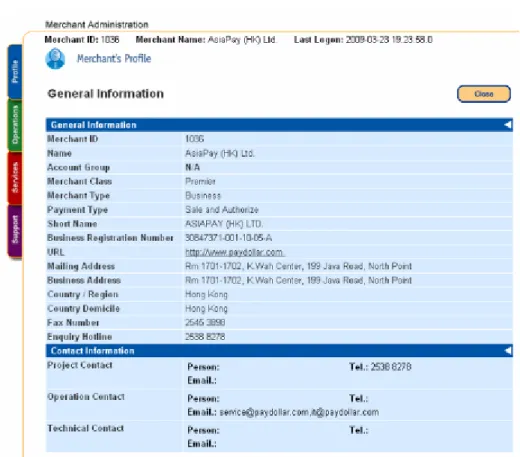Click the Merchant ID value 1036 in table

pyautogui.click(x=195, y=139)
